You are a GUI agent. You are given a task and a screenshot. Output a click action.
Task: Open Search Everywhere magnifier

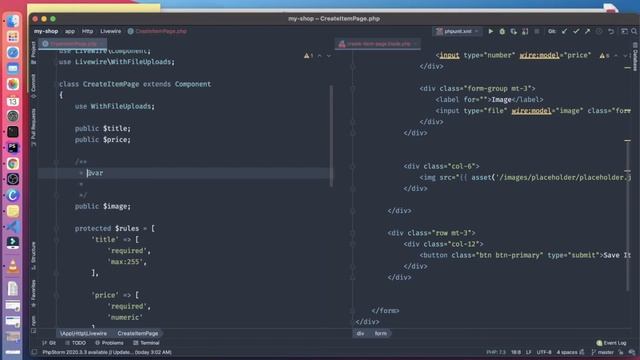tap(634, 31)
